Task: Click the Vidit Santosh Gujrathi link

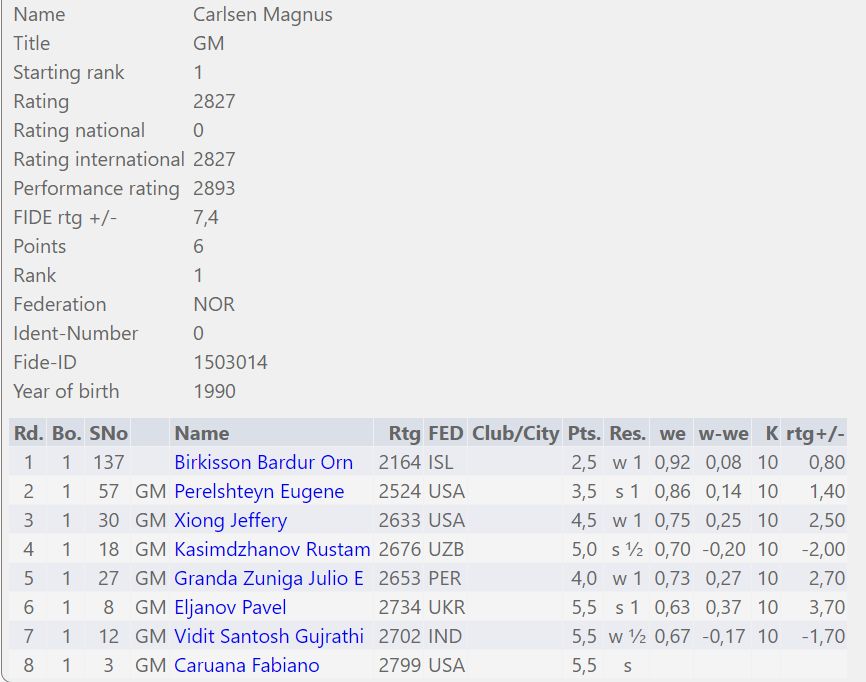Action: [269, 637]
